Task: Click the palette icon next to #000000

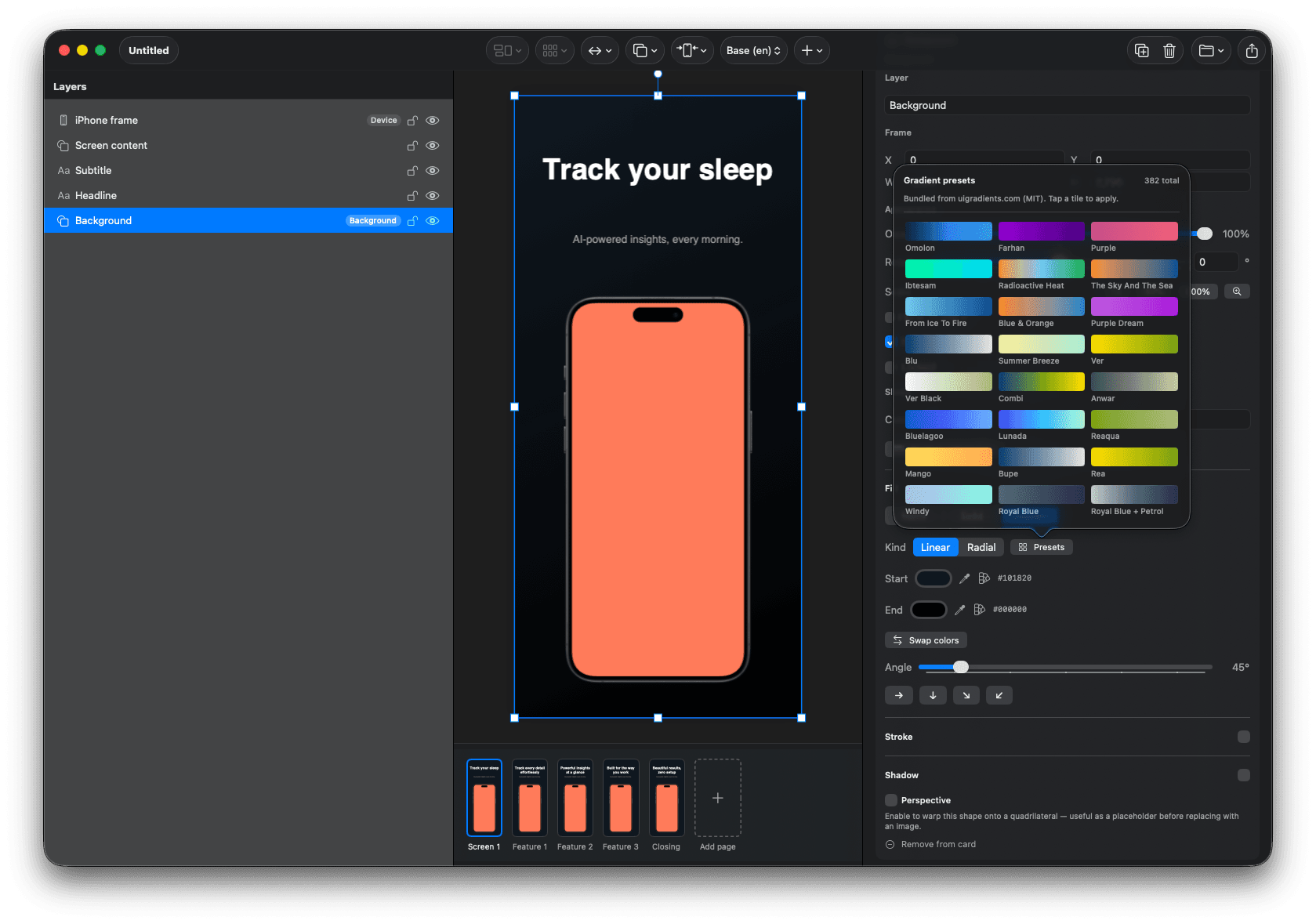Action: pyautogui.click(x=979, y=610)
